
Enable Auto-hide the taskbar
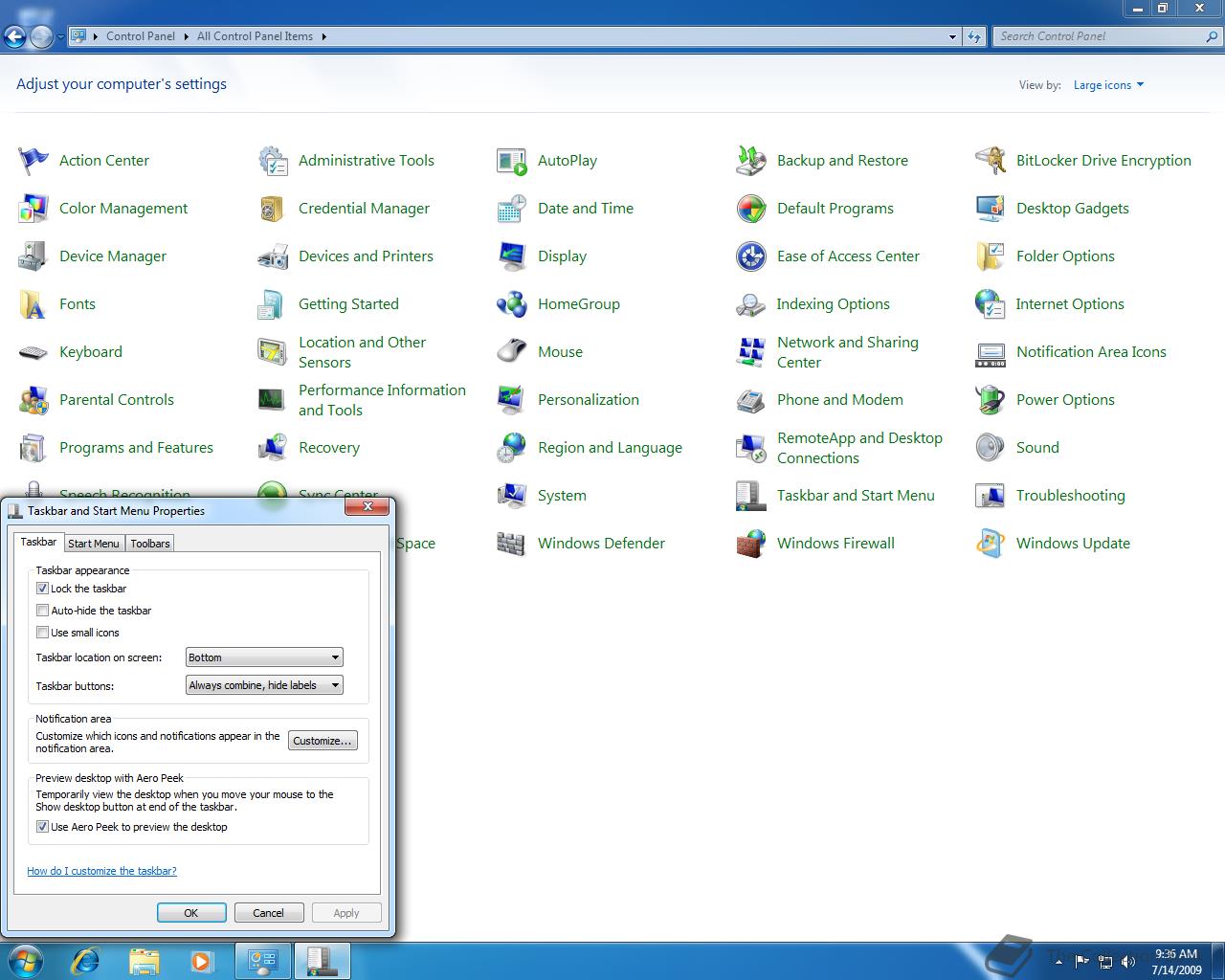coord(42,611)
